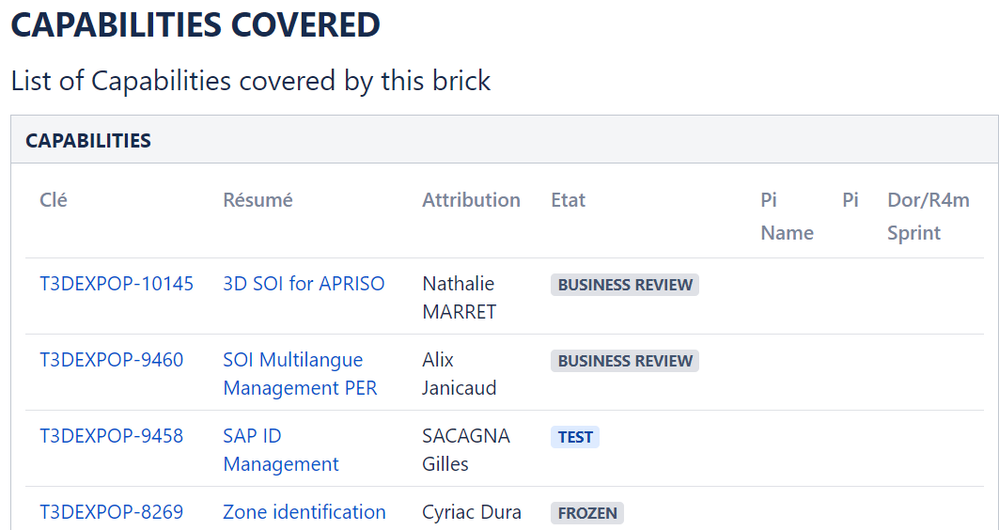The image size is (999, 530).
Task: Click the FROZEN status badge
Action: tap(587, 513)
